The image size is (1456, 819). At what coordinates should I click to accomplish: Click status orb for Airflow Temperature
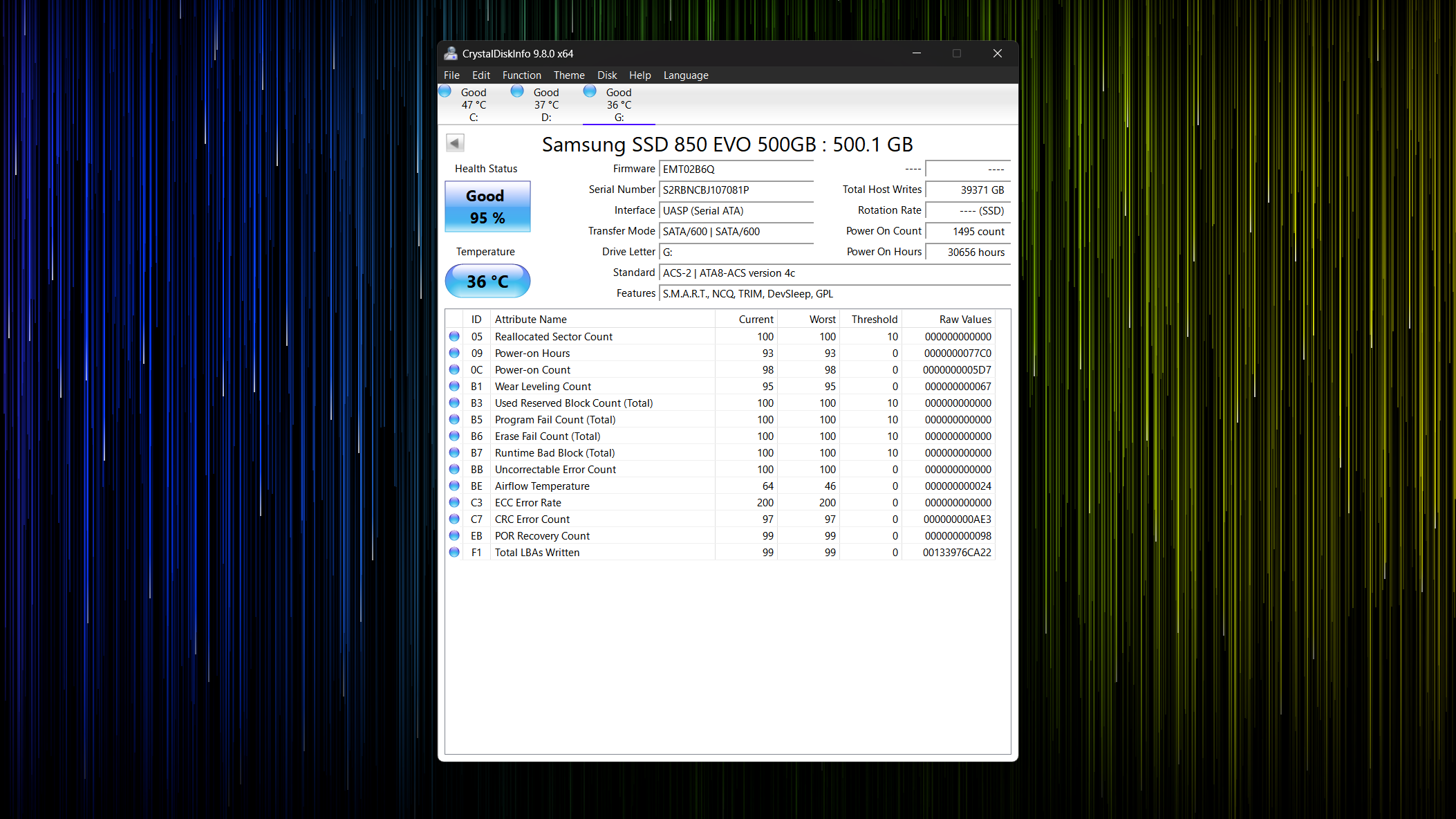click(454, 486)
